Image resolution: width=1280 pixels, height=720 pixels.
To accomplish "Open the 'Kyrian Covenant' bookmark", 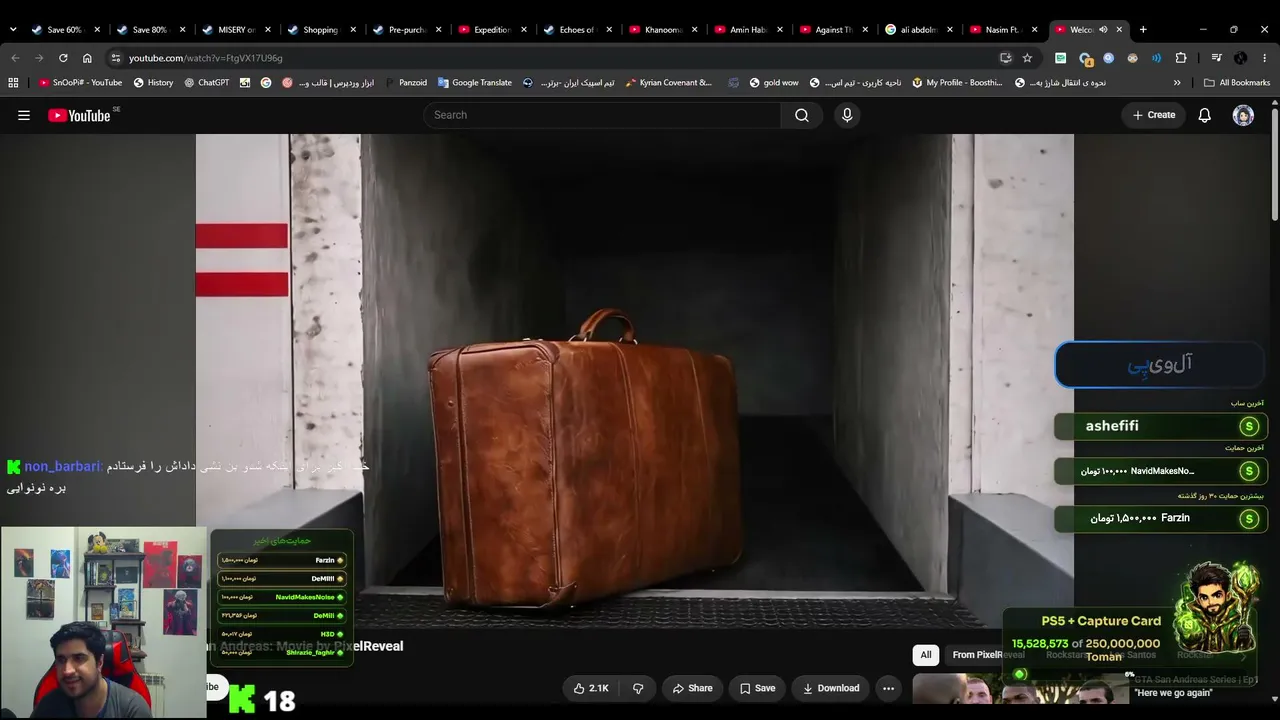I will 668,83.
